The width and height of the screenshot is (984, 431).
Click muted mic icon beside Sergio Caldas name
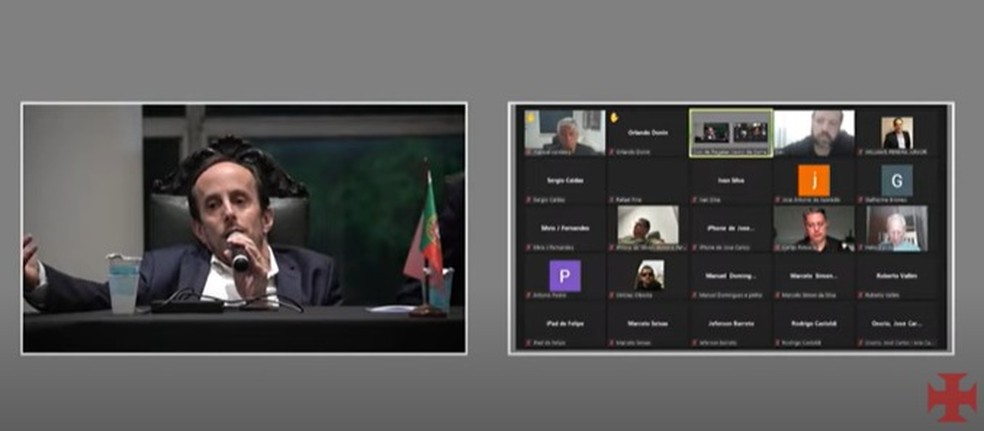click(528, 200)
